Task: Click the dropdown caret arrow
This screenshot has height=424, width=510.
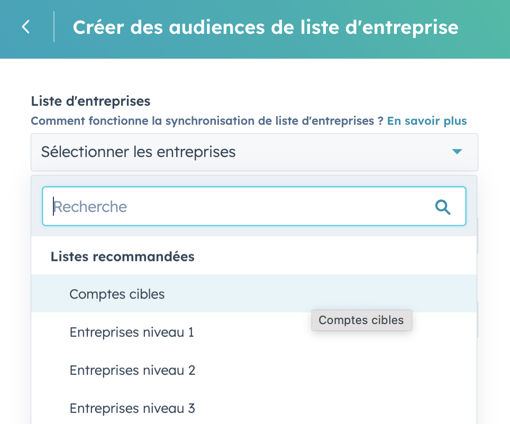Action: pos(457,152)
